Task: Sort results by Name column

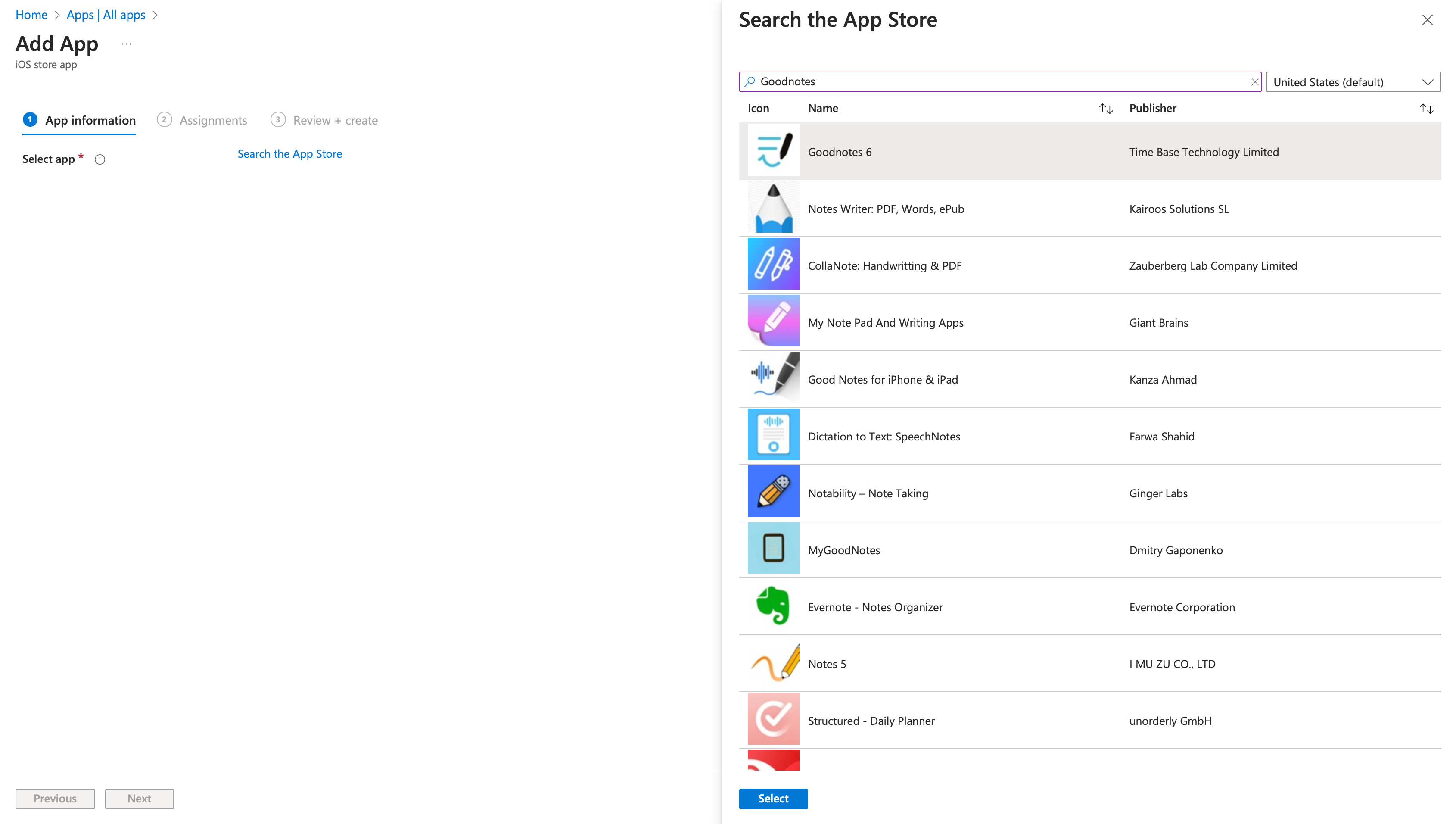Action: pos(1105,109)
